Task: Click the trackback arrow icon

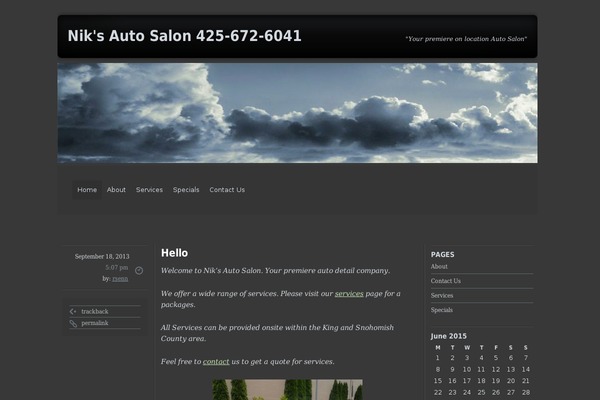Action: (x=73, y=312)
